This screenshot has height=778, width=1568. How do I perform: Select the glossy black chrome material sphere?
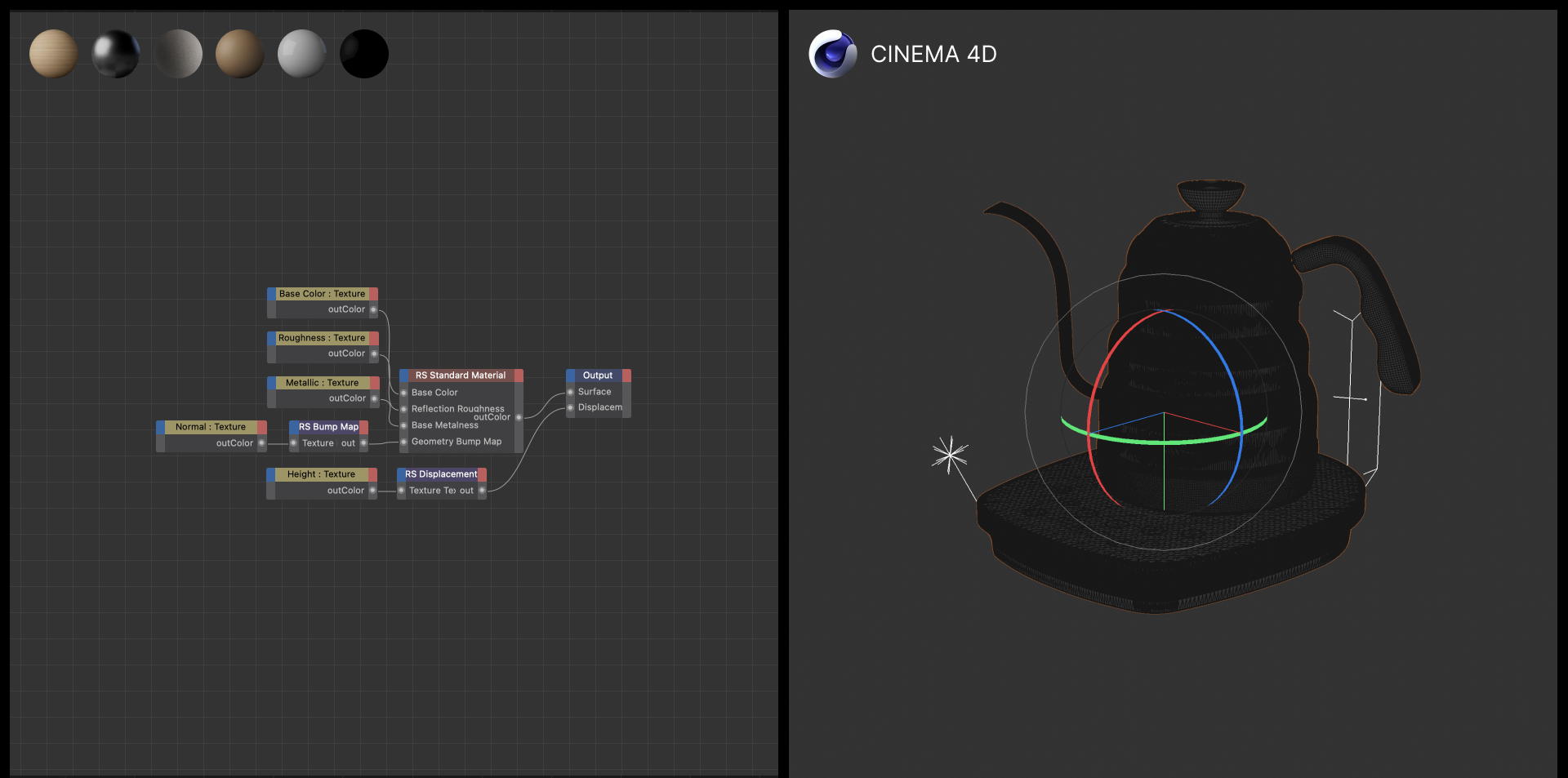coord(115,54)
